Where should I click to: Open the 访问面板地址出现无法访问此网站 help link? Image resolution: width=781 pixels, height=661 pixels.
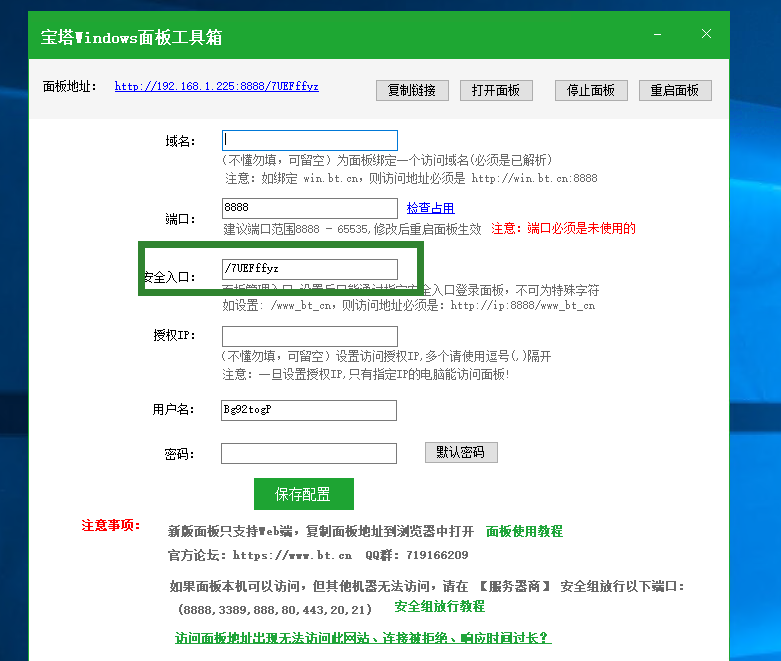click(363, 638)
